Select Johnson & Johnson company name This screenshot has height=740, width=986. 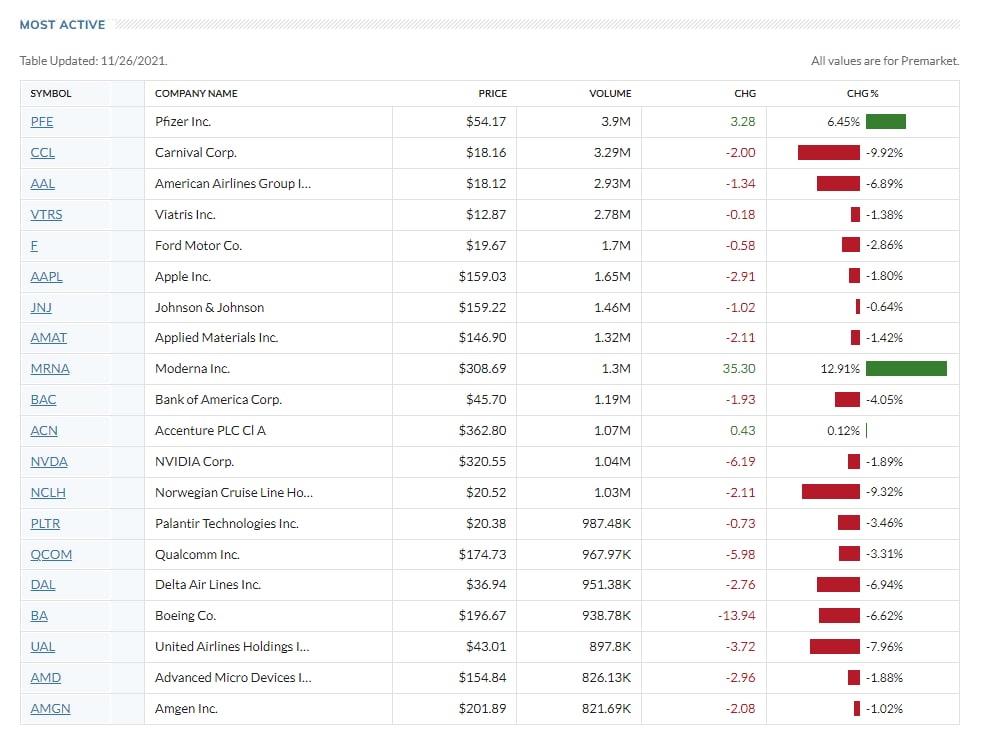tap(209, 307)
